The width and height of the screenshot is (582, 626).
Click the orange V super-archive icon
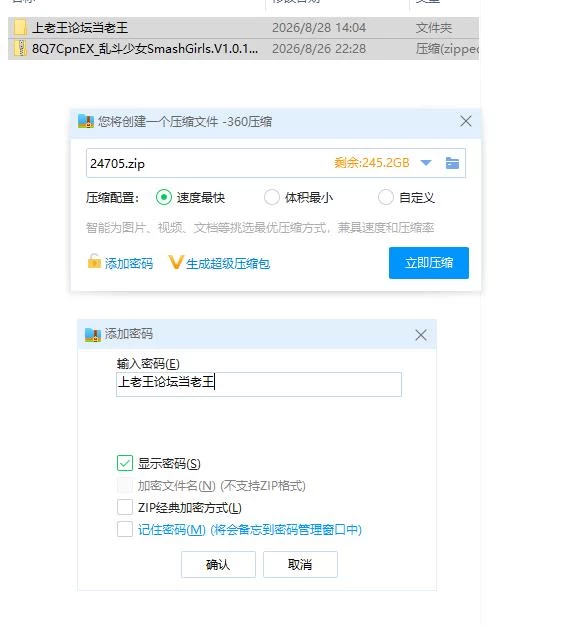tap(176, 262)
